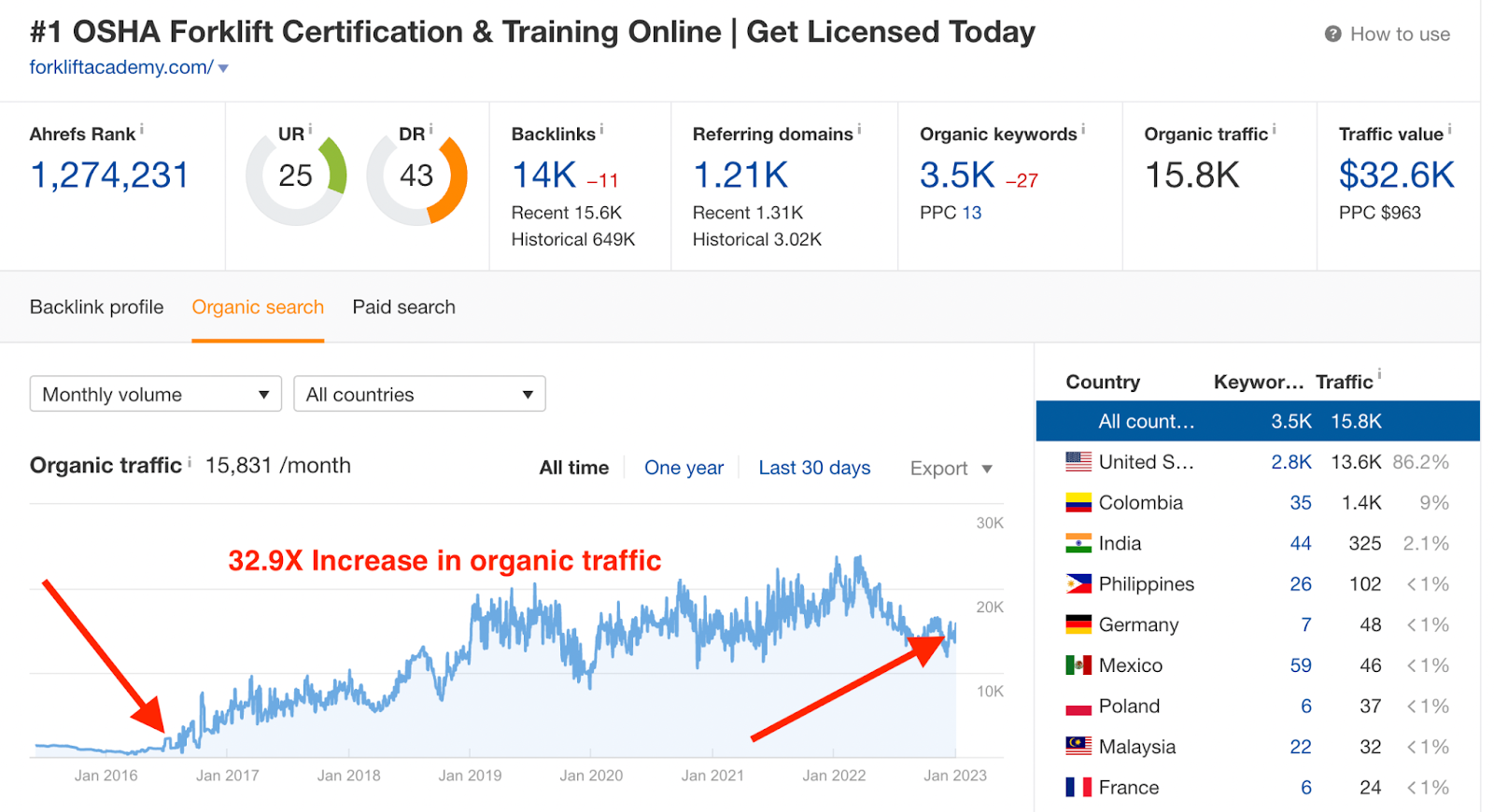Open Poland's 6 keywords link
Viewport: 1494px width, 812px height.
coord(1306,707)
